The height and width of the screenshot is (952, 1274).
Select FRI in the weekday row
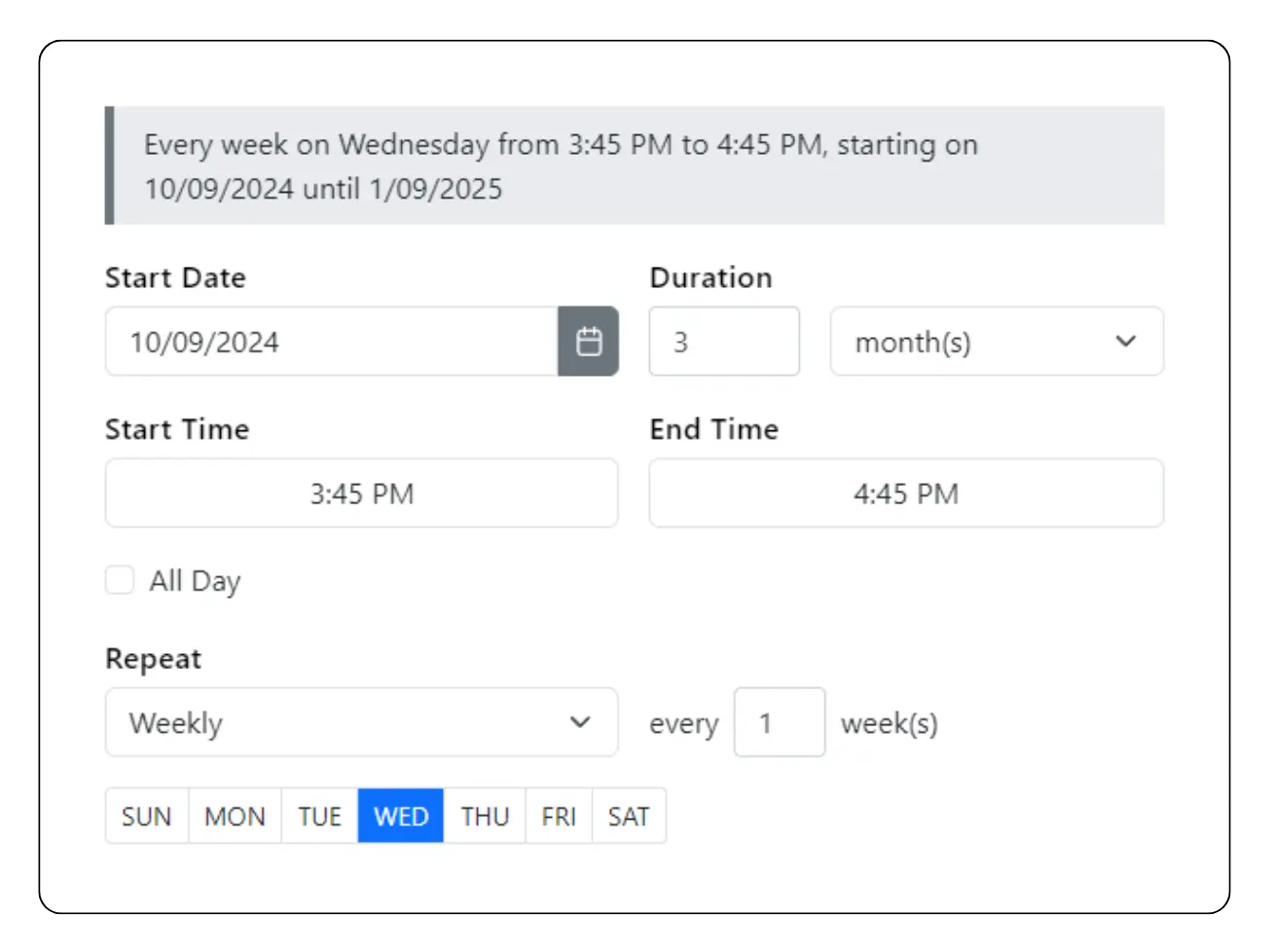click(558, 816)
